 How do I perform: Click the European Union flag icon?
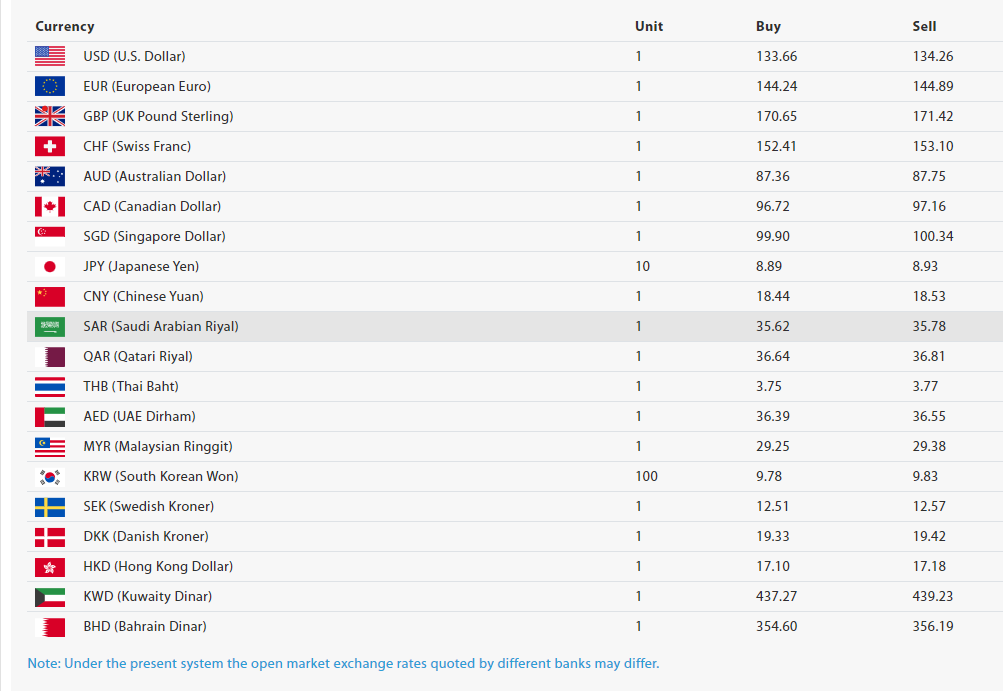tap(50, 86)
